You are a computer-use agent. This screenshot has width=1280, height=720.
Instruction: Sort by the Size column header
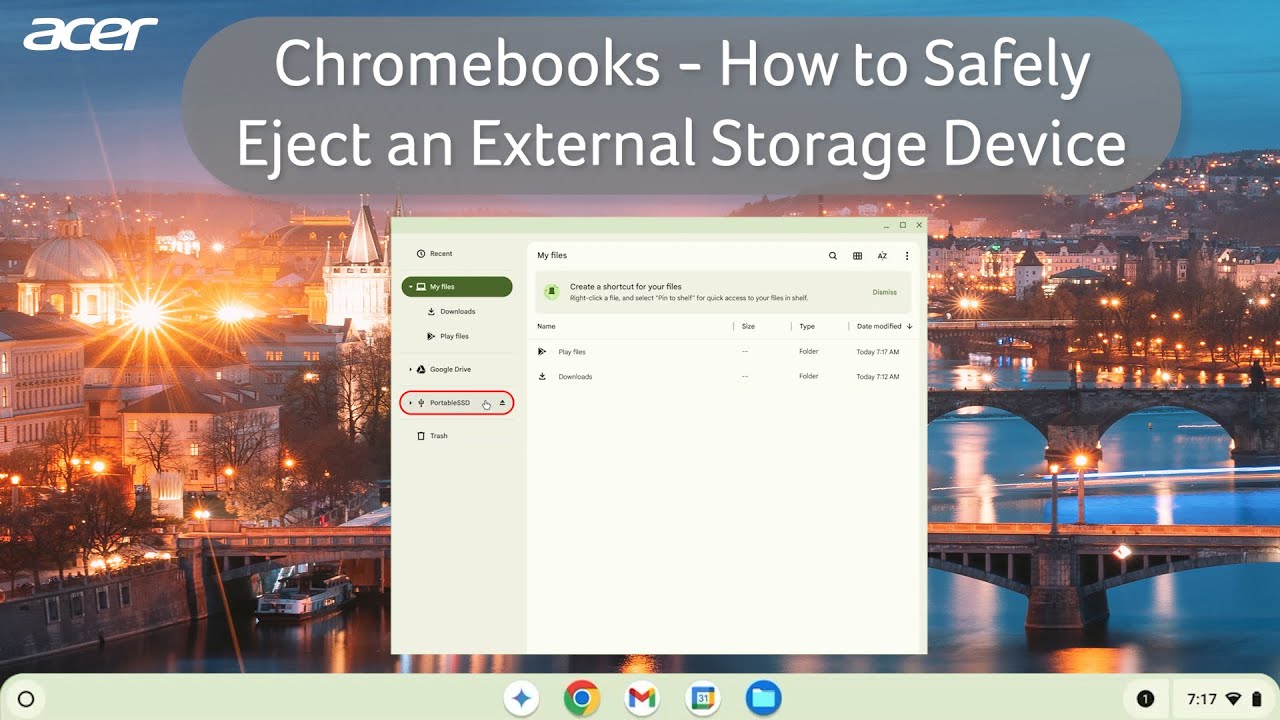pyautogui.click(x=748, y=327)
